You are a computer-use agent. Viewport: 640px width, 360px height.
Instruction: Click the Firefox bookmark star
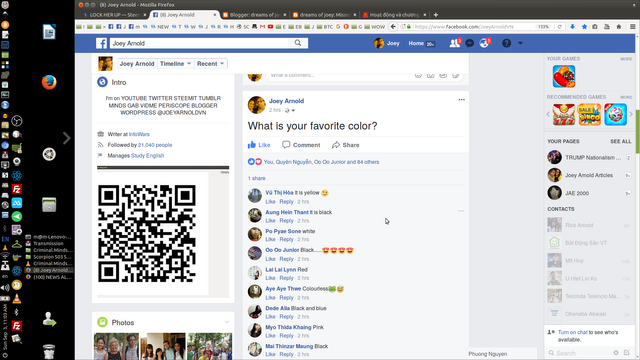pos(584,27)
